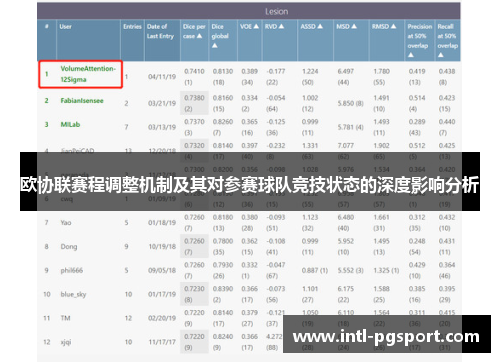Select user cwq in row 6
Screen dimensions: 500x362
[x=66, y=199]
